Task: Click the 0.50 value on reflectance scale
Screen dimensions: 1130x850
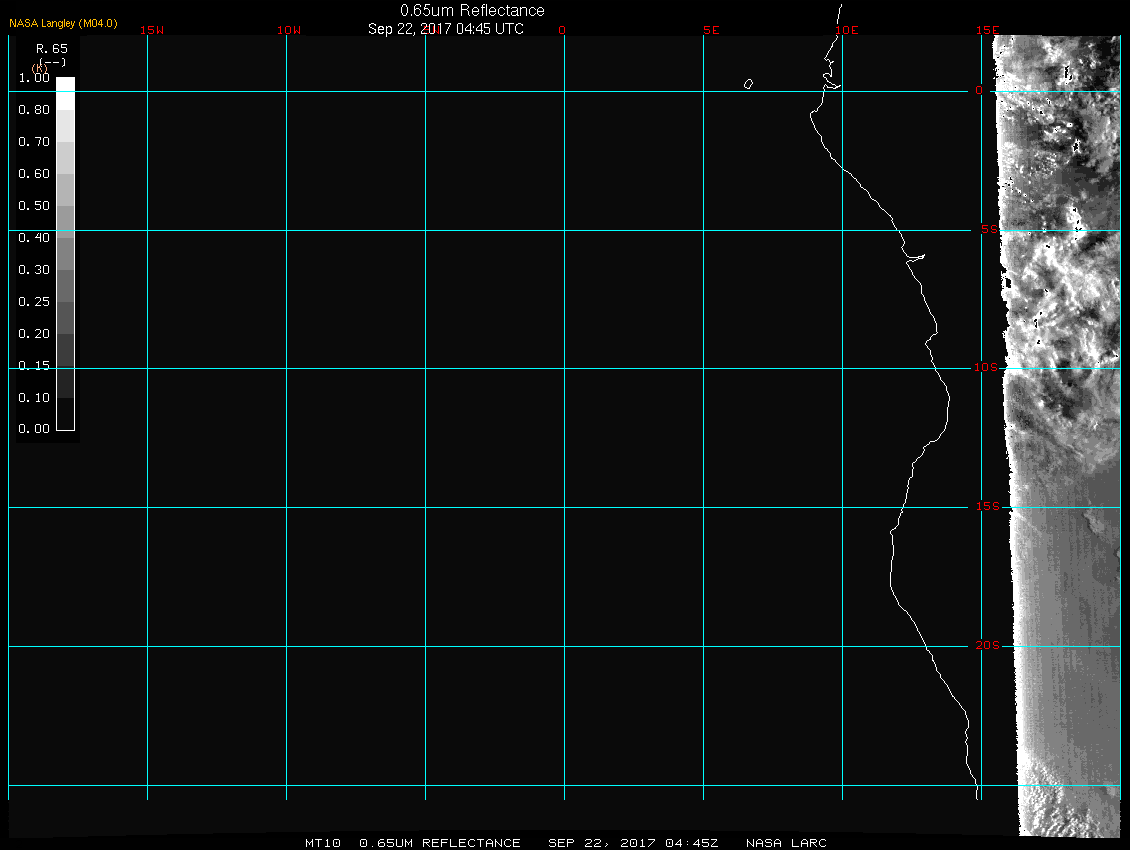Action: (x=34, y=205)
